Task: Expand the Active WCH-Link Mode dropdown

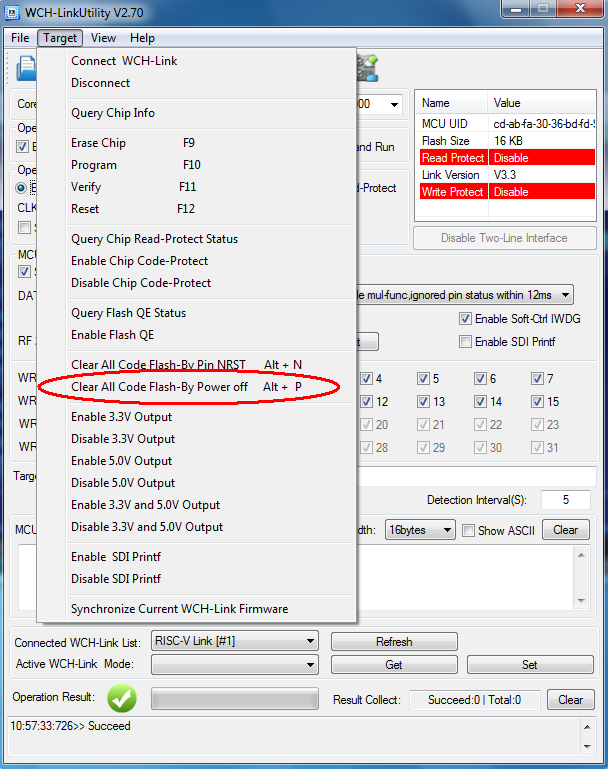Action: pos(233,664)
